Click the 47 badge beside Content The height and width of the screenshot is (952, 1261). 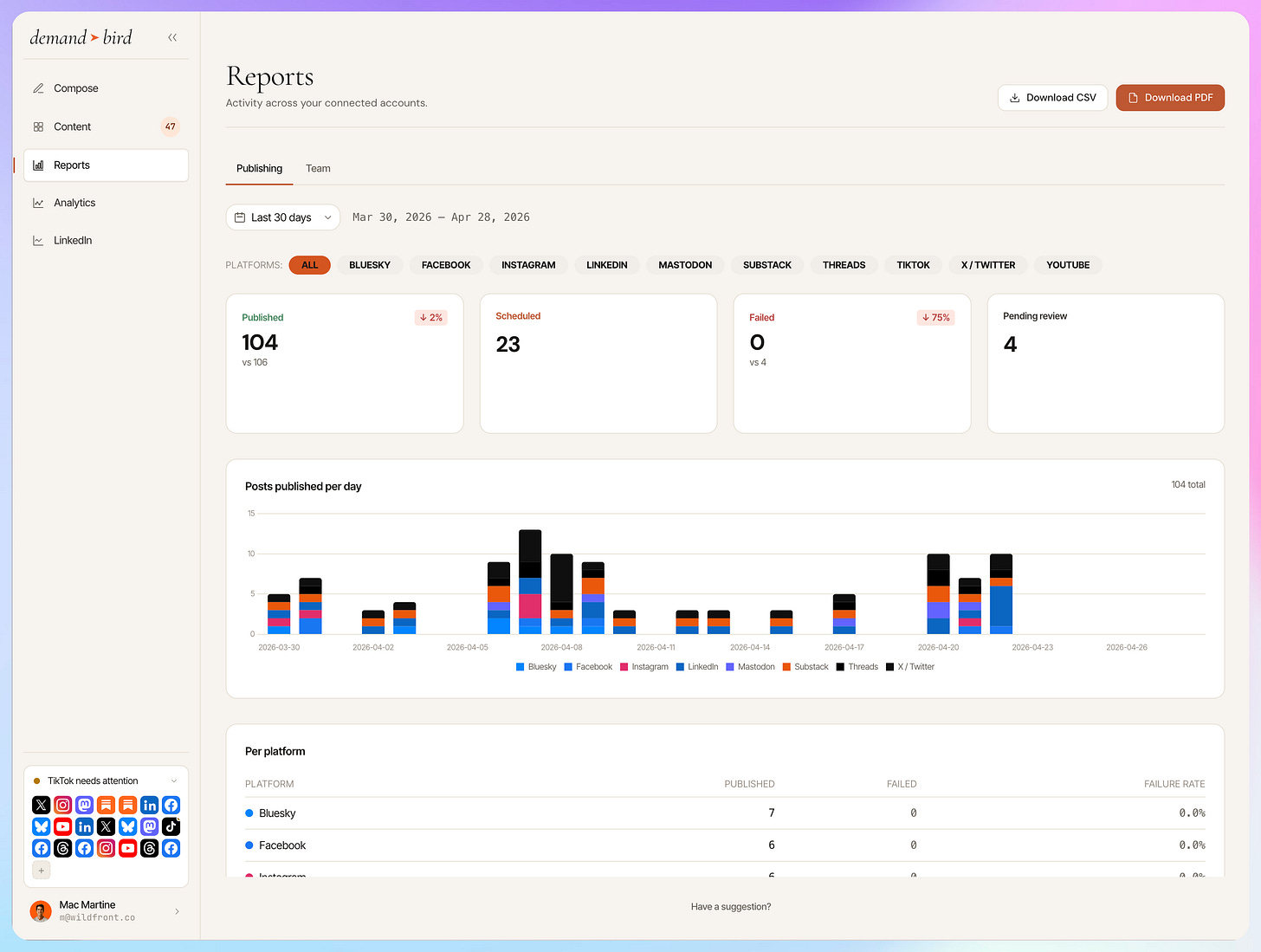[x=171, y=126]
